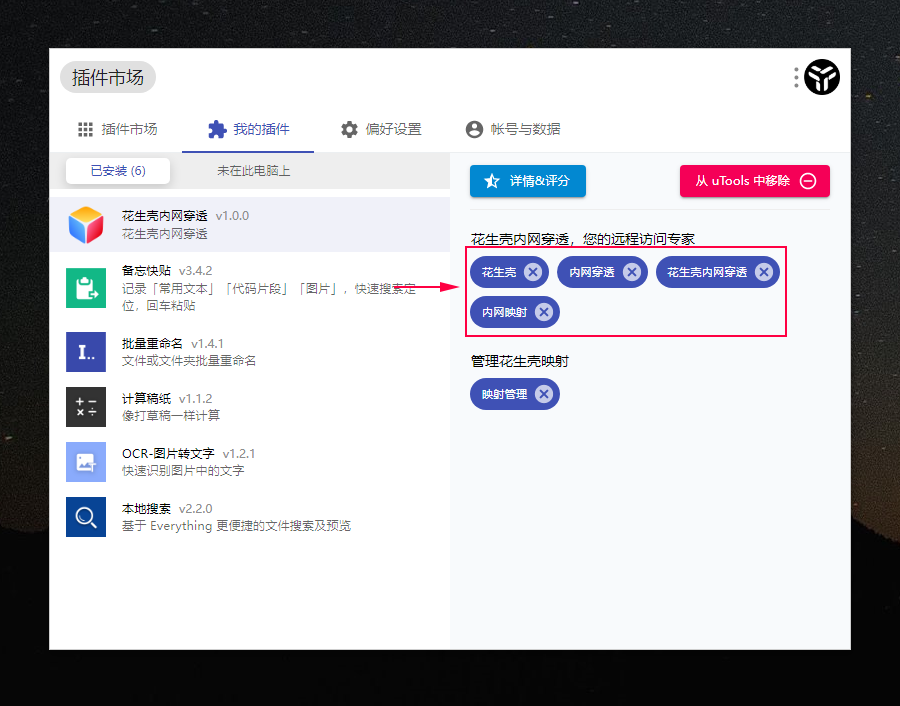Click the 插件市场 search pill at top
Screen dimensions: 900x706
(x=108, y=77)
